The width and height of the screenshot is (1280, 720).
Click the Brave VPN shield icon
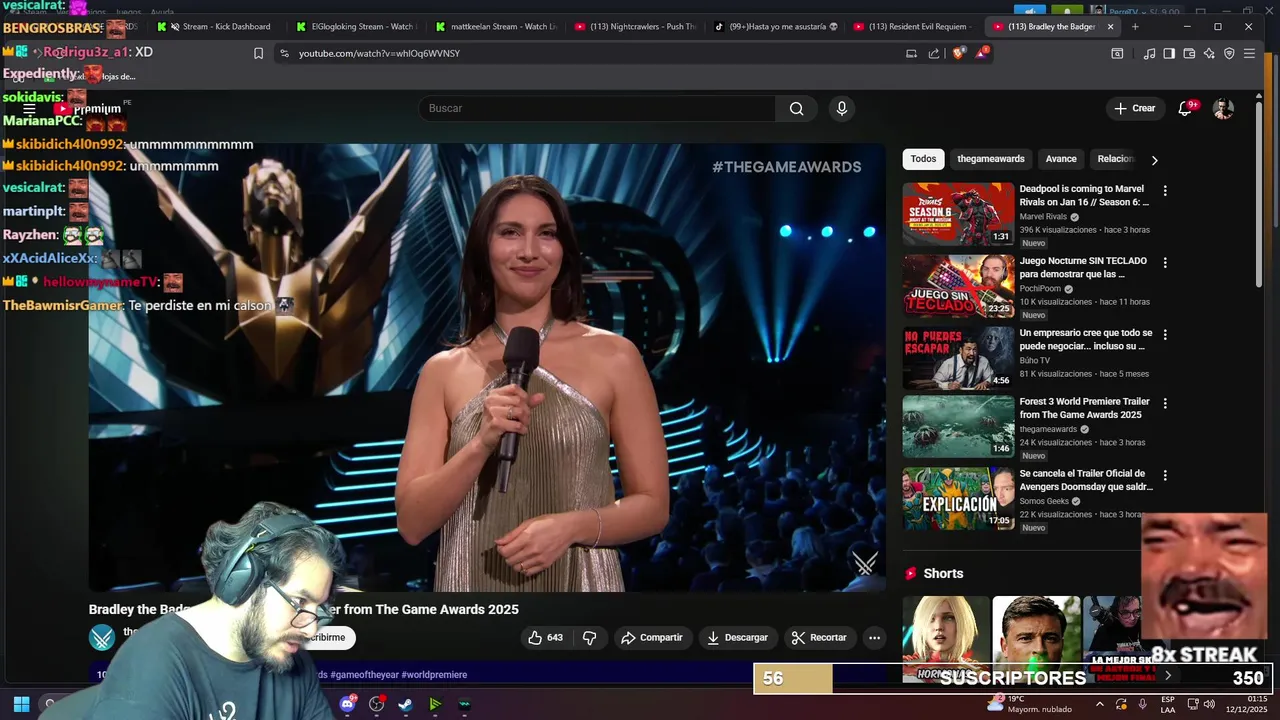[1229, 53]
